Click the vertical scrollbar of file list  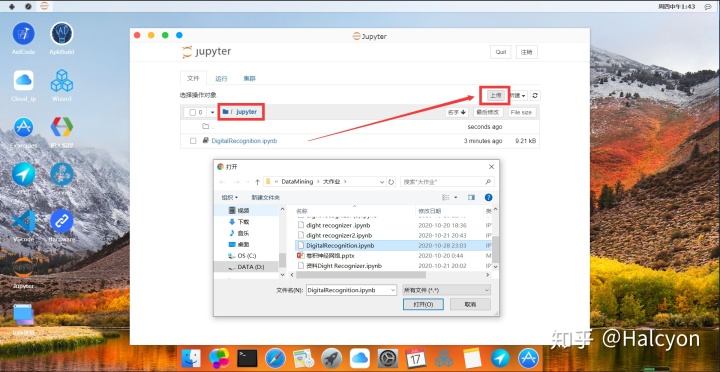[x=495, y=249]
